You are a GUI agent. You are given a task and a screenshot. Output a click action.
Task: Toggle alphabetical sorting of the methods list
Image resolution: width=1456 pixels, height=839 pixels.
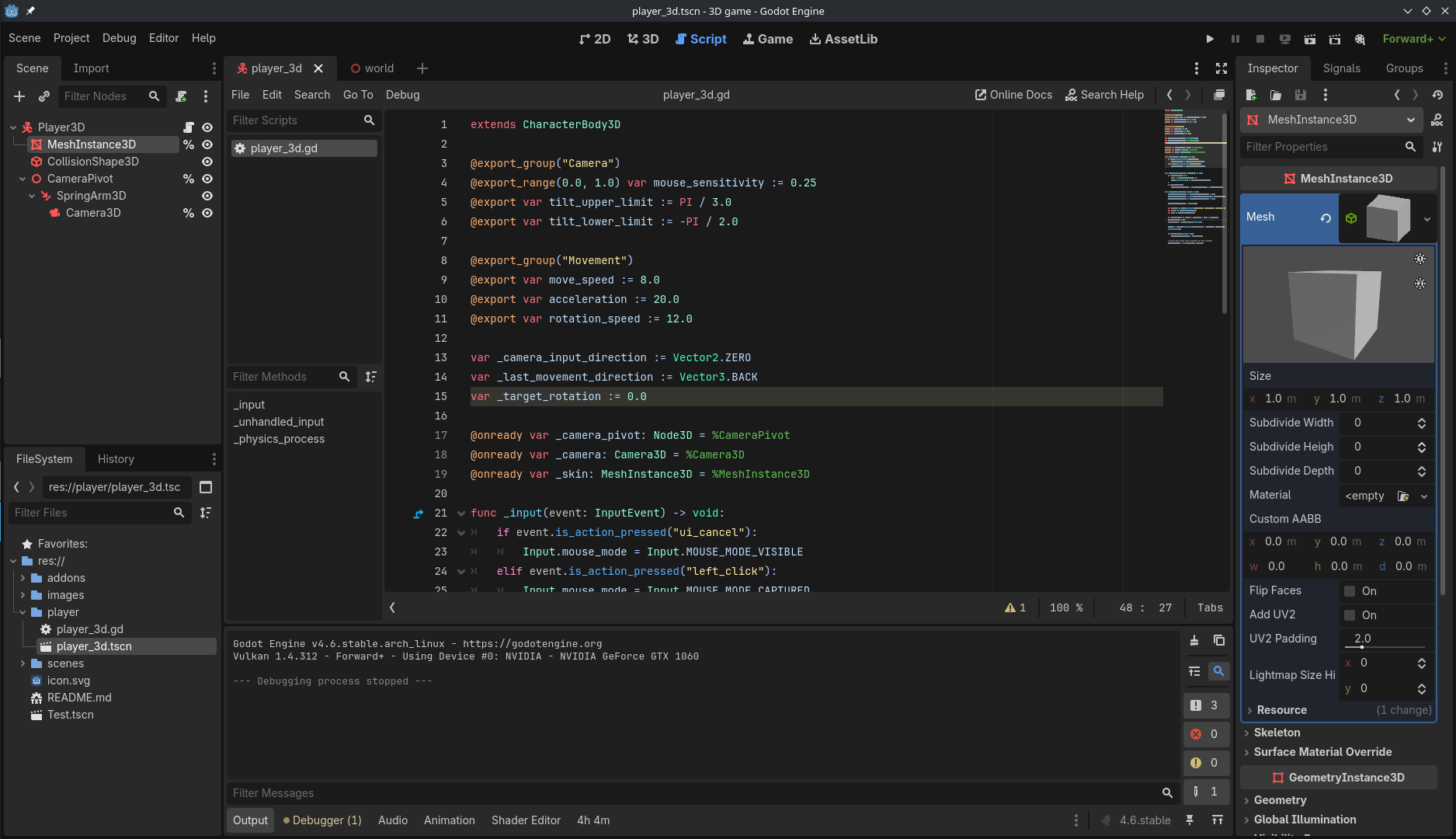371,377
